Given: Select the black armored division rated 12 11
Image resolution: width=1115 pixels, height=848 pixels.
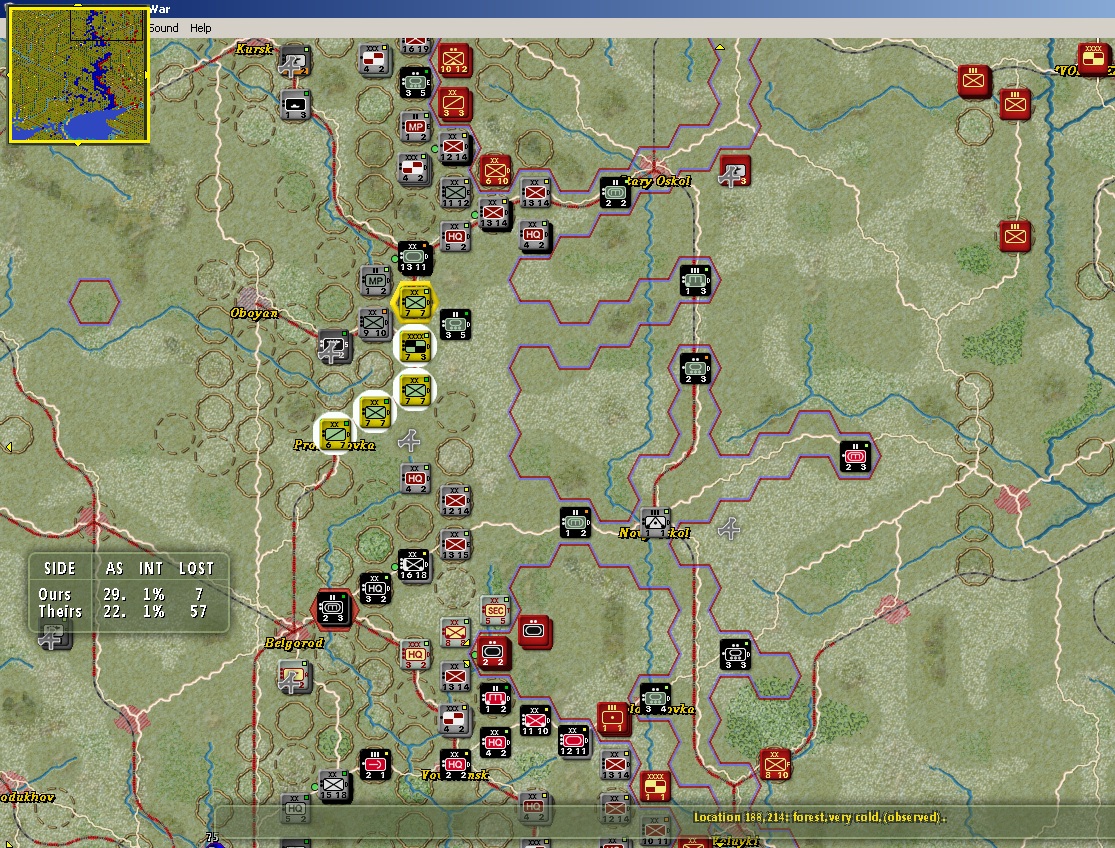Looking at the screenshot, I should tap(573, 741).
